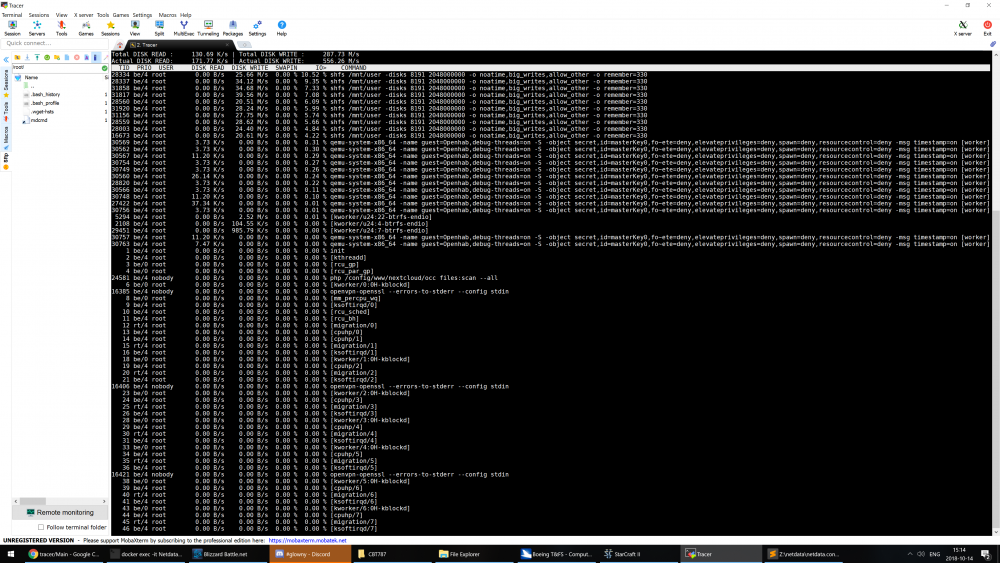Click the Windows Start button

point(10,554)
